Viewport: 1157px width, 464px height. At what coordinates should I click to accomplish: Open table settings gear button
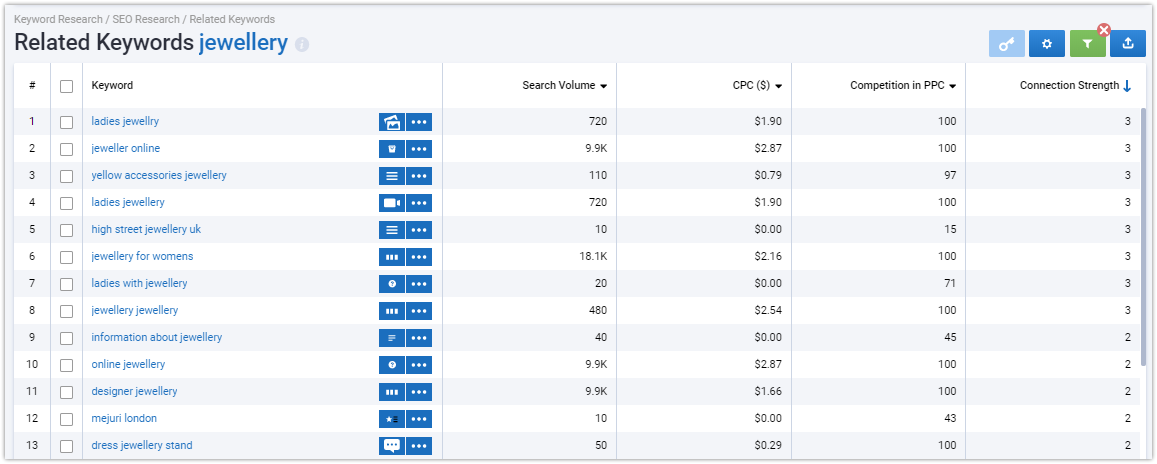[1046, 44]
